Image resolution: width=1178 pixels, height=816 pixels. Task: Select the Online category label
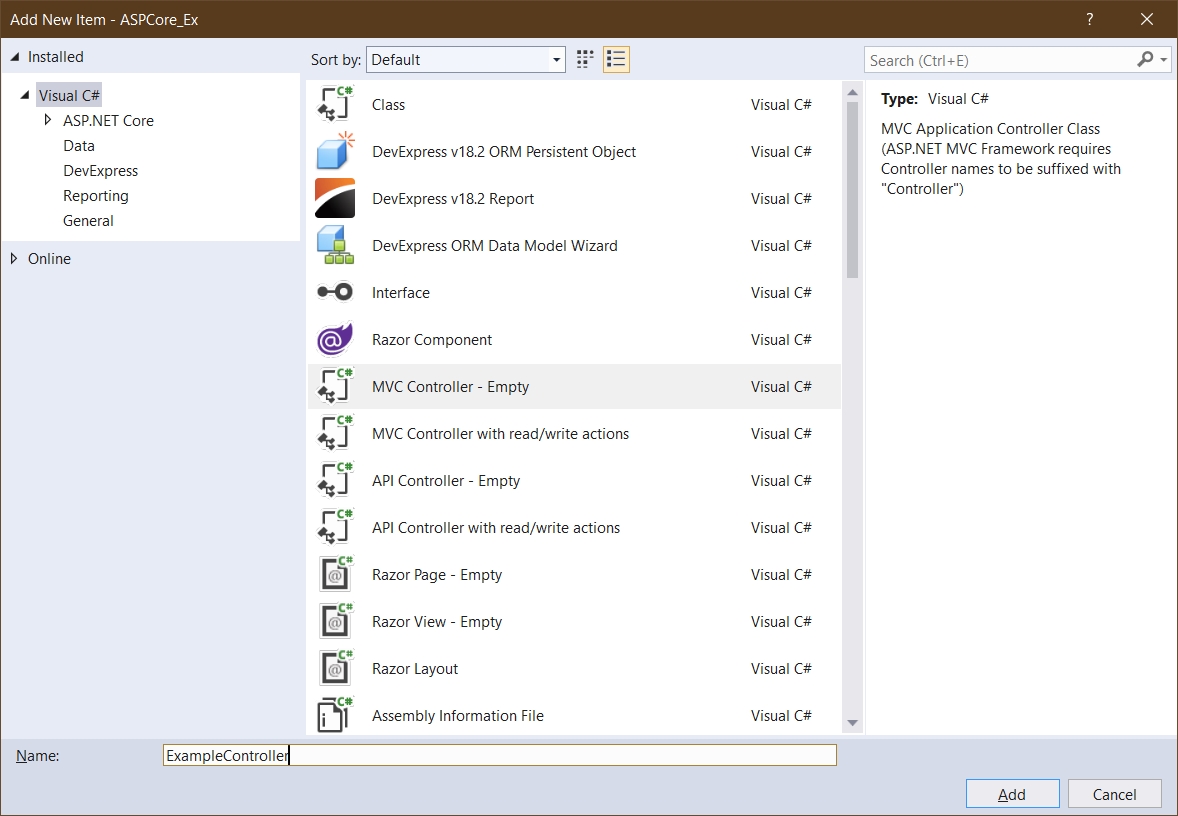pos(50,258)
